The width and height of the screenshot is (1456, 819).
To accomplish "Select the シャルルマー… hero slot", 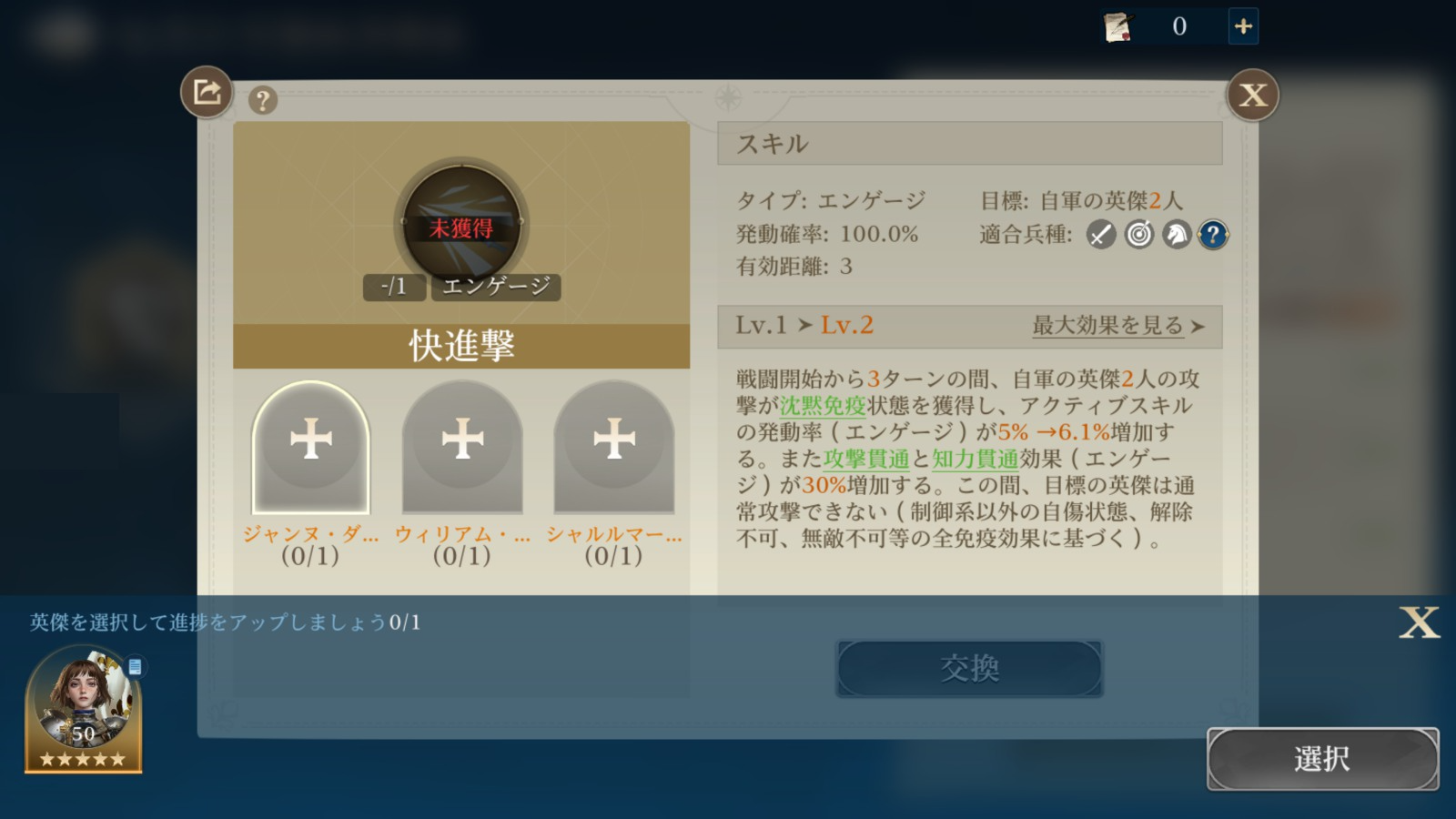I will point(614,448).
